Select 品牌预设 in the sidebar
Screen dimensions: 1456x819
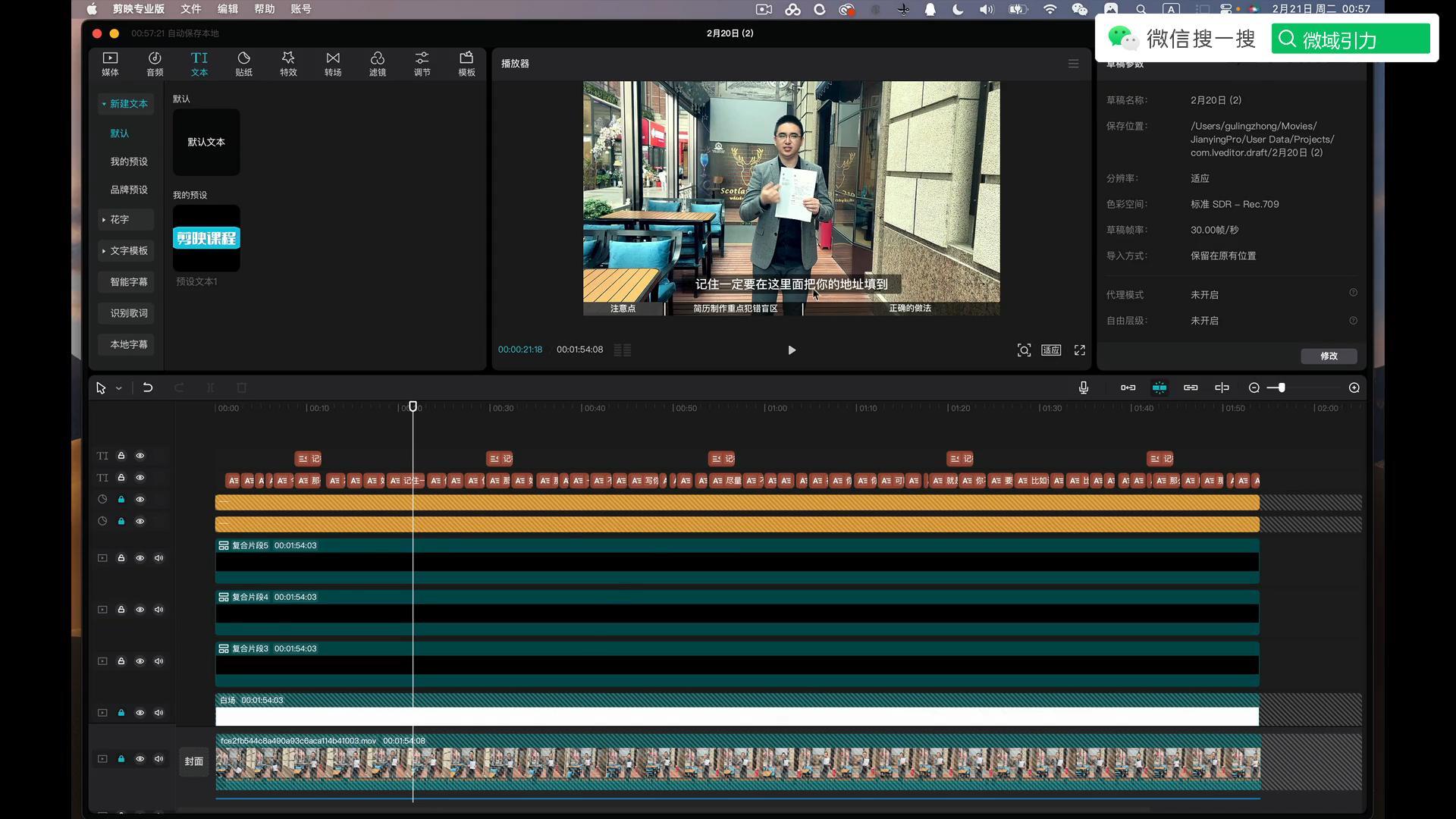129,190
